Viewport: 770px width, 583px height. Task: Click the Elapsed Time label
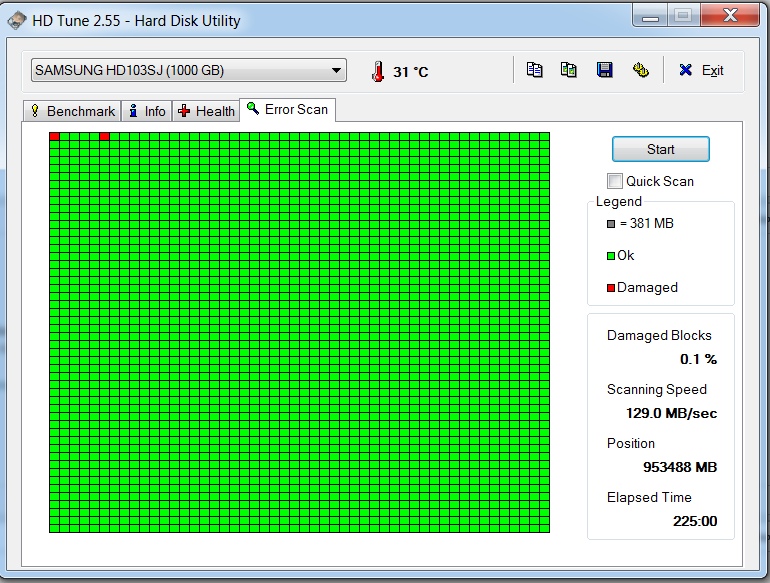tap(649, 497)
